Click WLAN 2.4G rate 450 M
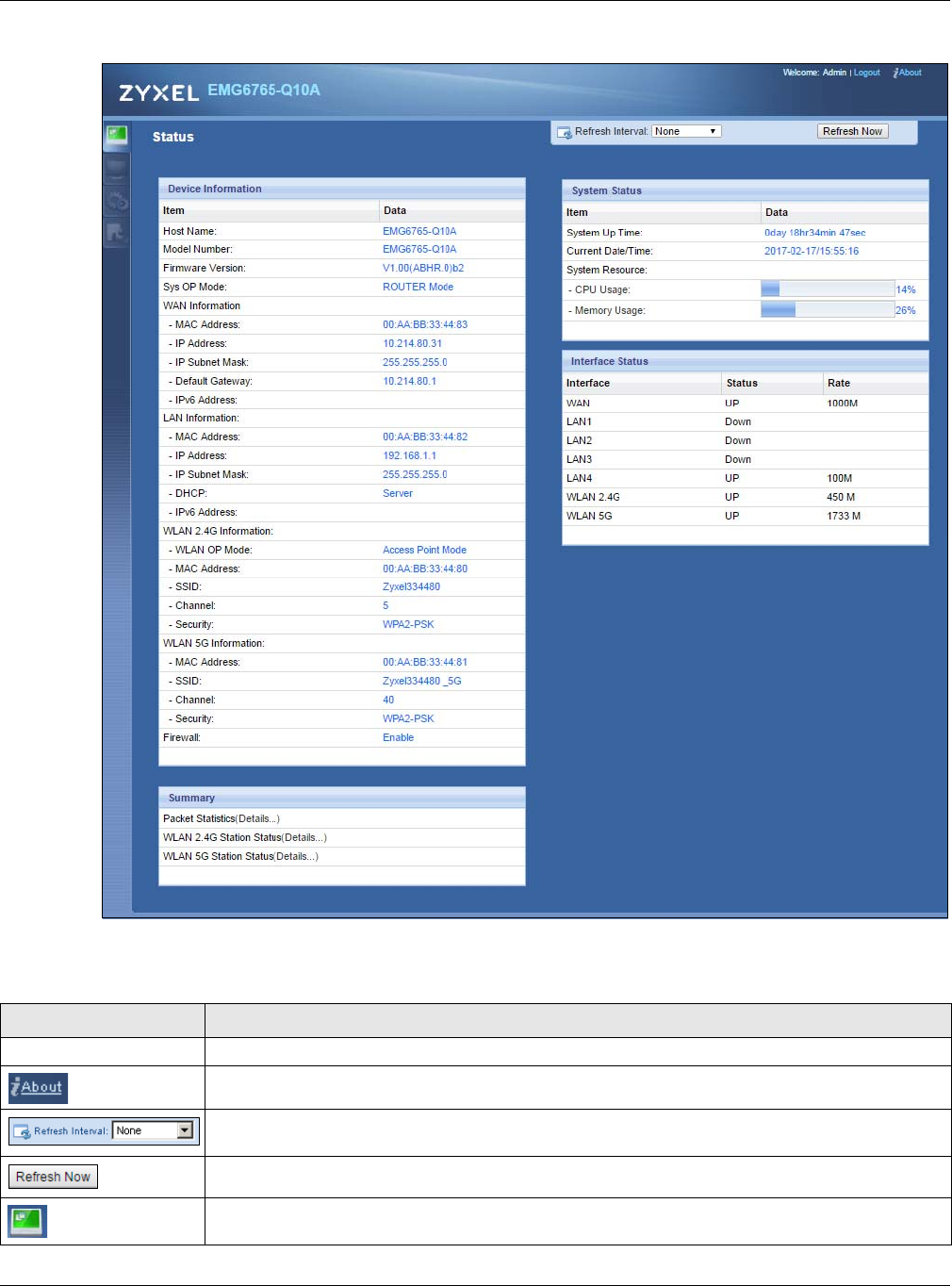952x1286 pixels. (842, 497)
